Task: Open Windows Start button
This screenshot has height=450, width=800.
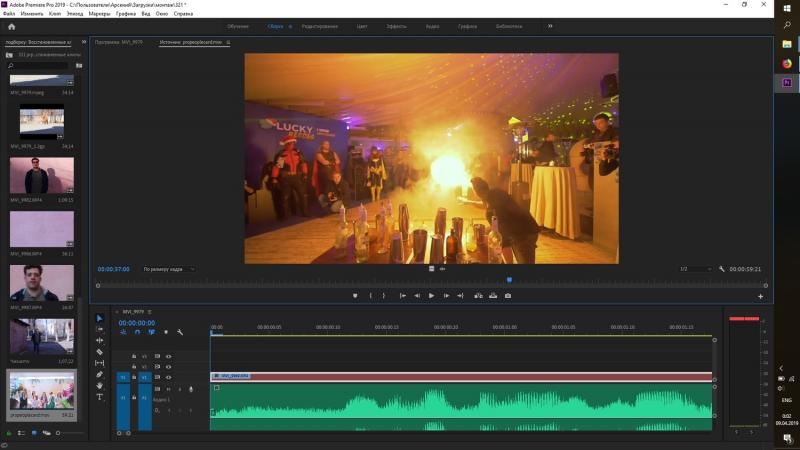Action: pyautogui.click(x=787, y=8)
